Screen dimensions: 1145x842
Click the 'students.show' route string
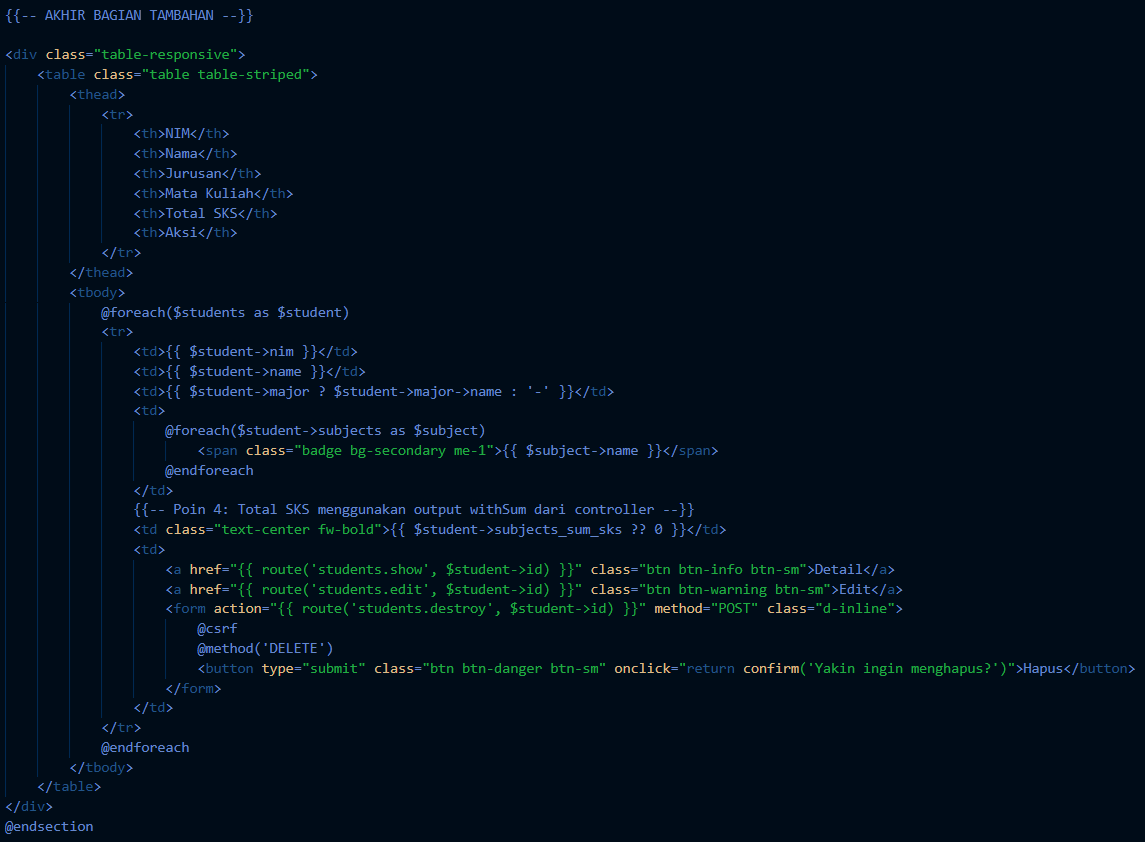coord(370,570)
